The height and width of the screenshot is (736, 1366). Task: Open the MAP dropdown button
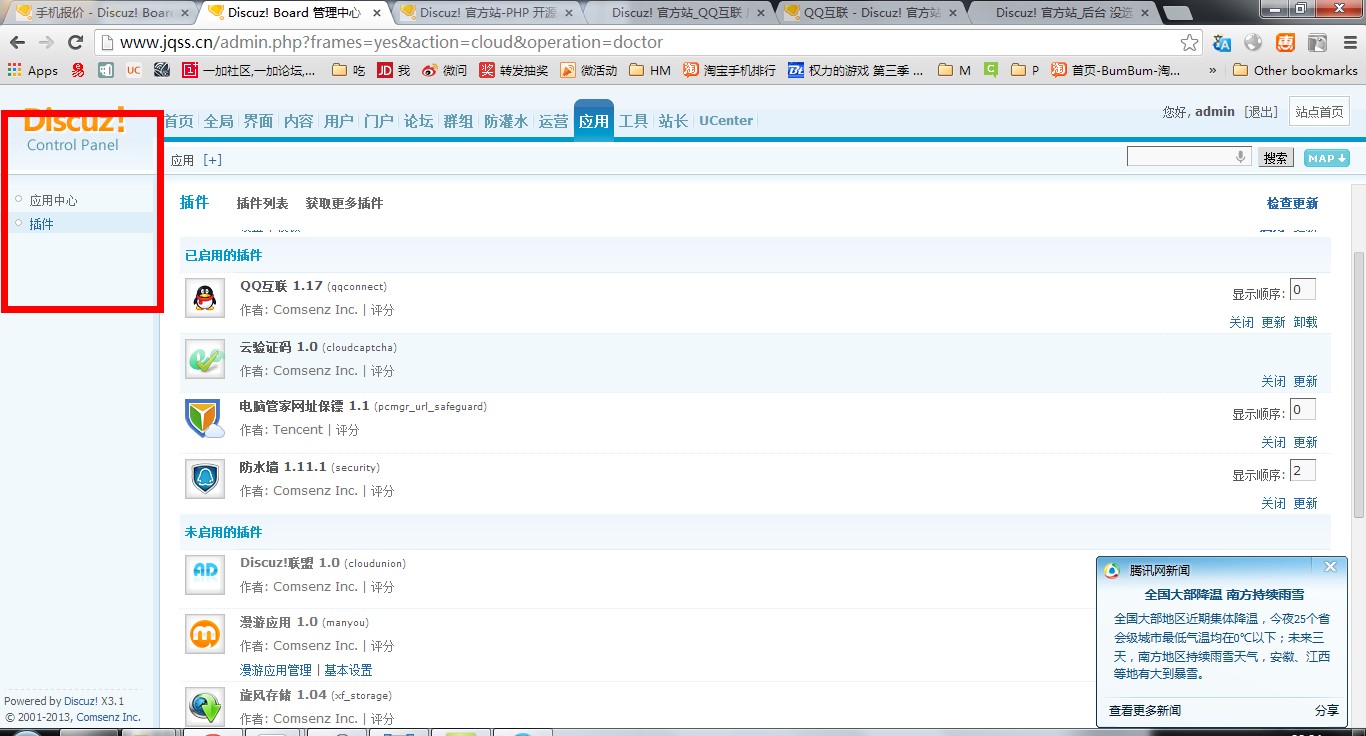pyautogui.click(x=1327, y=158)
